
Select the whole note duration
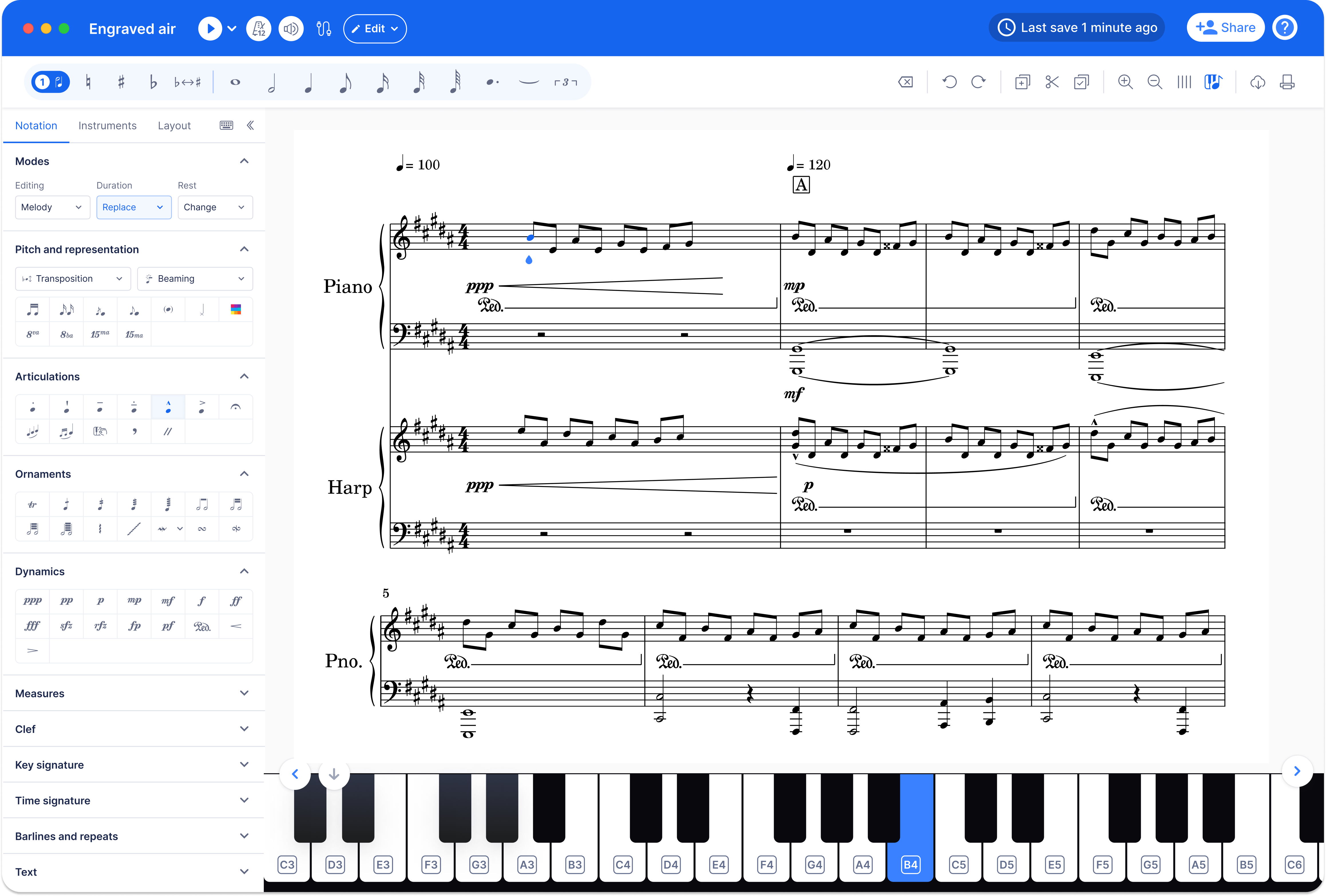pos(235,82)
